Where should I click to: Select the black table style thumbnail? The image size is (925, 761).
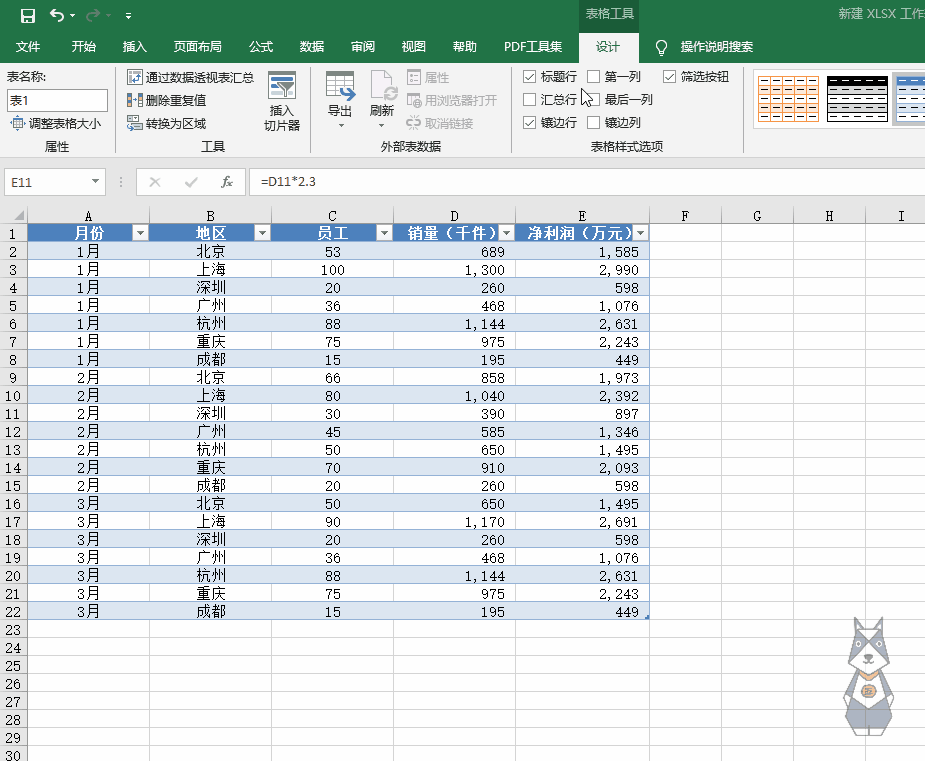[x=857, y=99]
